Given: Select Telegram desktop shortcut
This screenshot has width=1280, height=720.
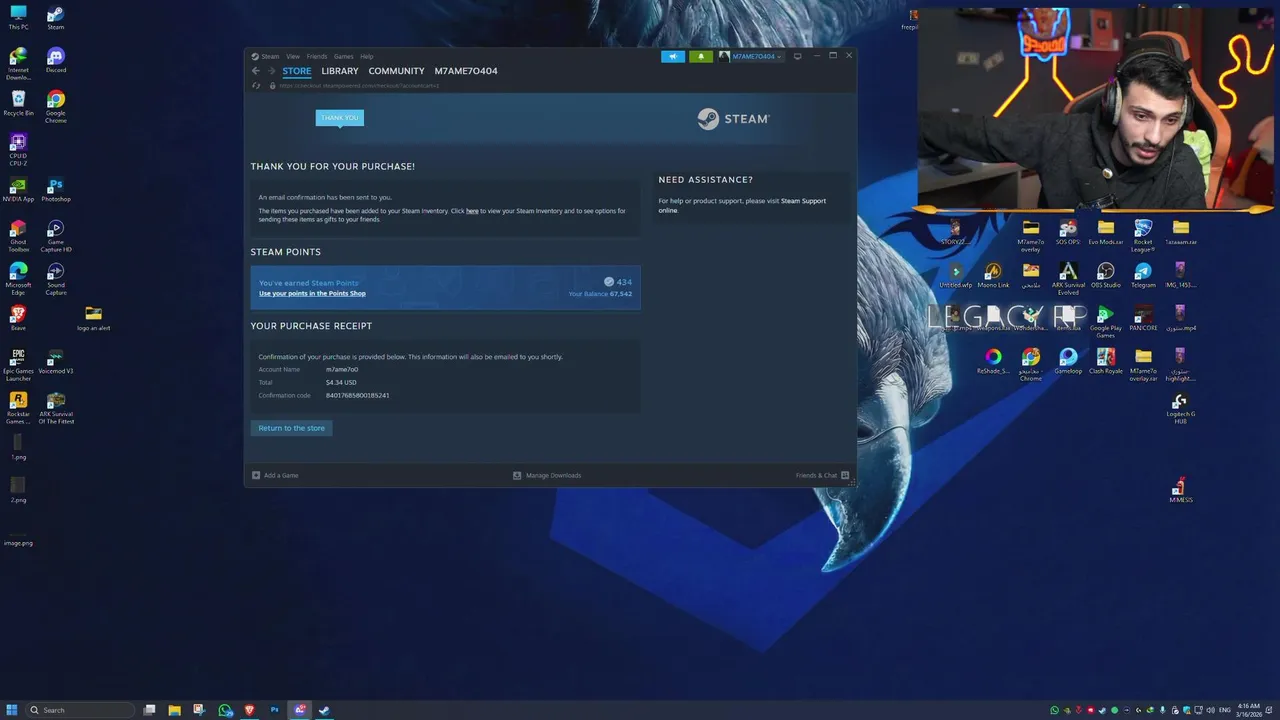Looking at the screenshot, I should point(1143,275).
